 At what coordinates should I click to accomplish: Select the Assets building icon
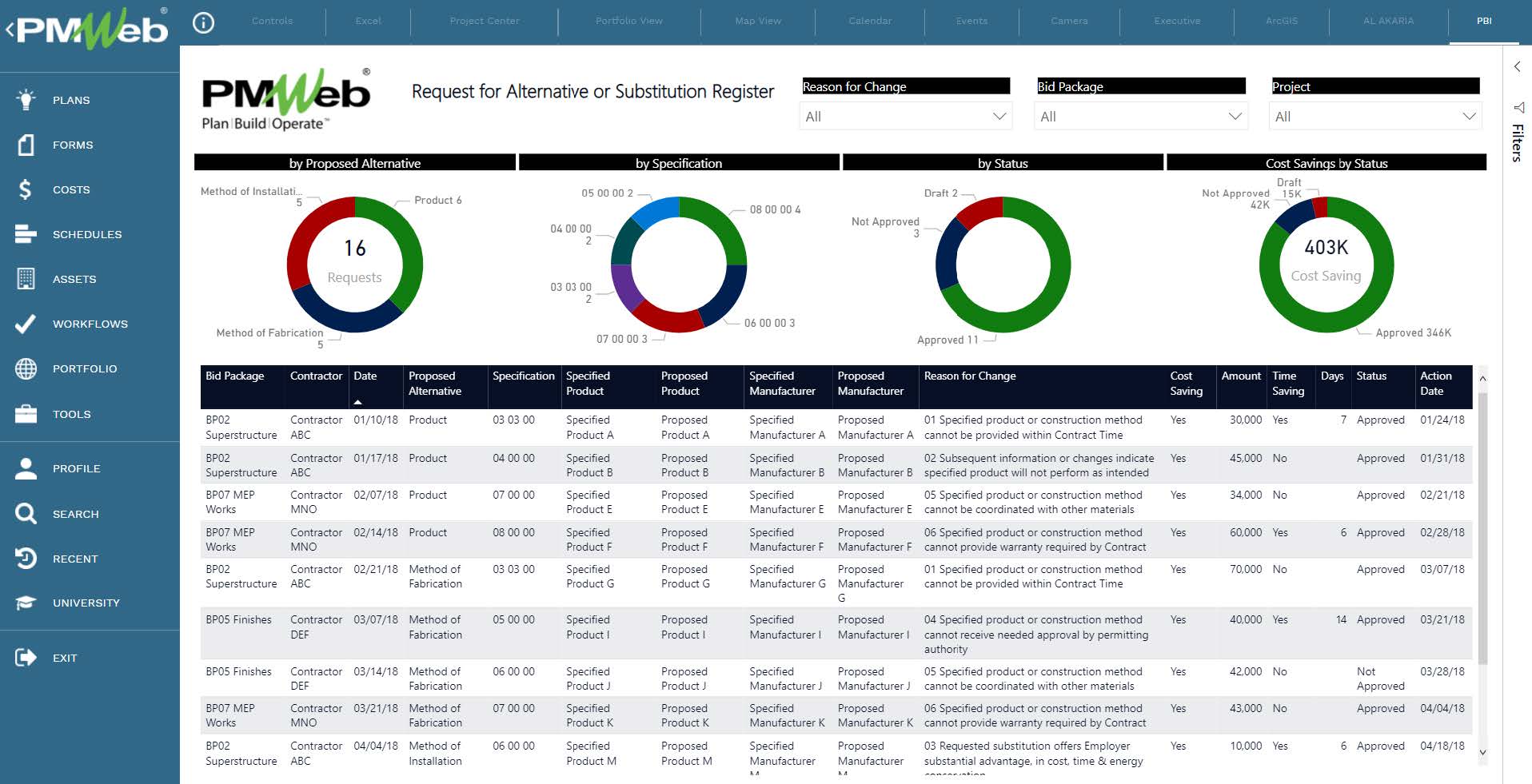[x=26, y=279]
